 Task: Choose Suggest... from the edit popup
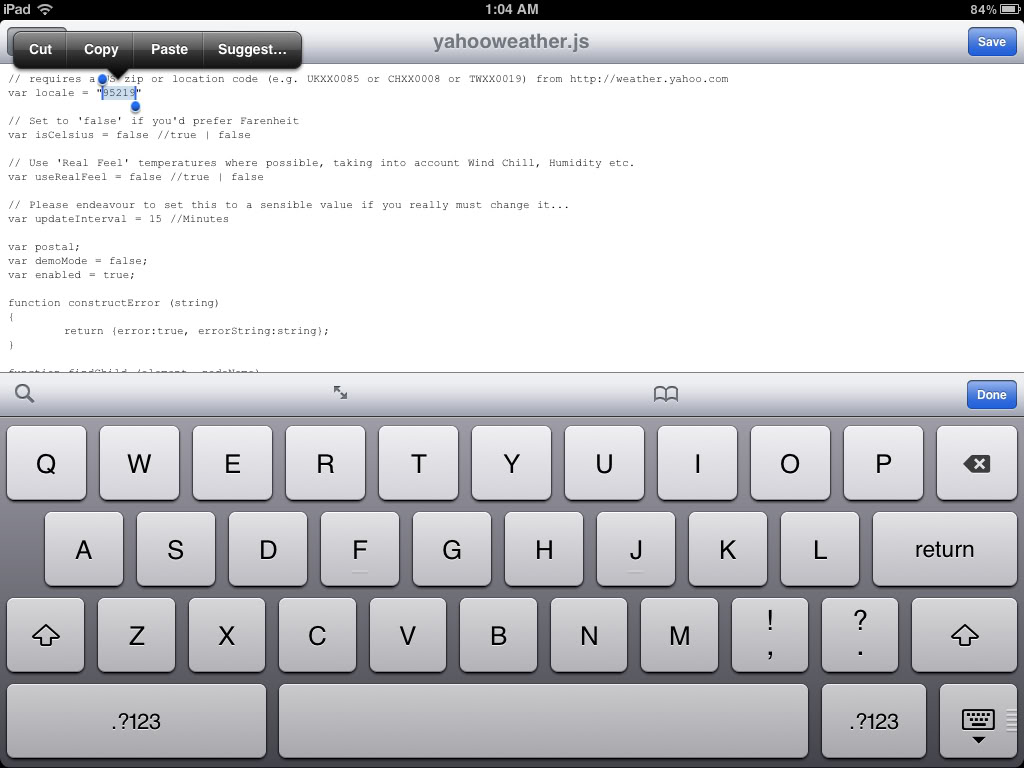252,49
